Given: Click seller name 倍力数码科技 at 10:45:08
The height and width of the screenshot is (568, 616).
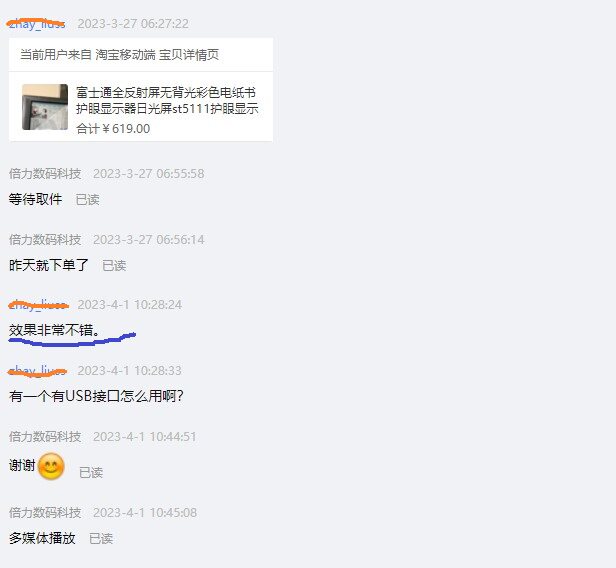Looking at the screenshot, I should [45, 513].
